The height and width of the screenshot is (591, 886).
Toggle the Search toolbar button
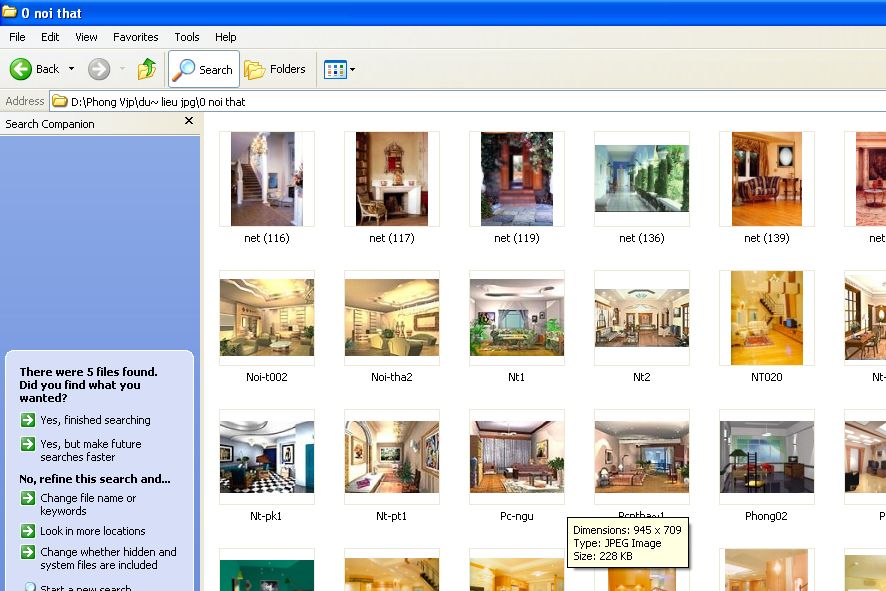[x=204, y=69]
